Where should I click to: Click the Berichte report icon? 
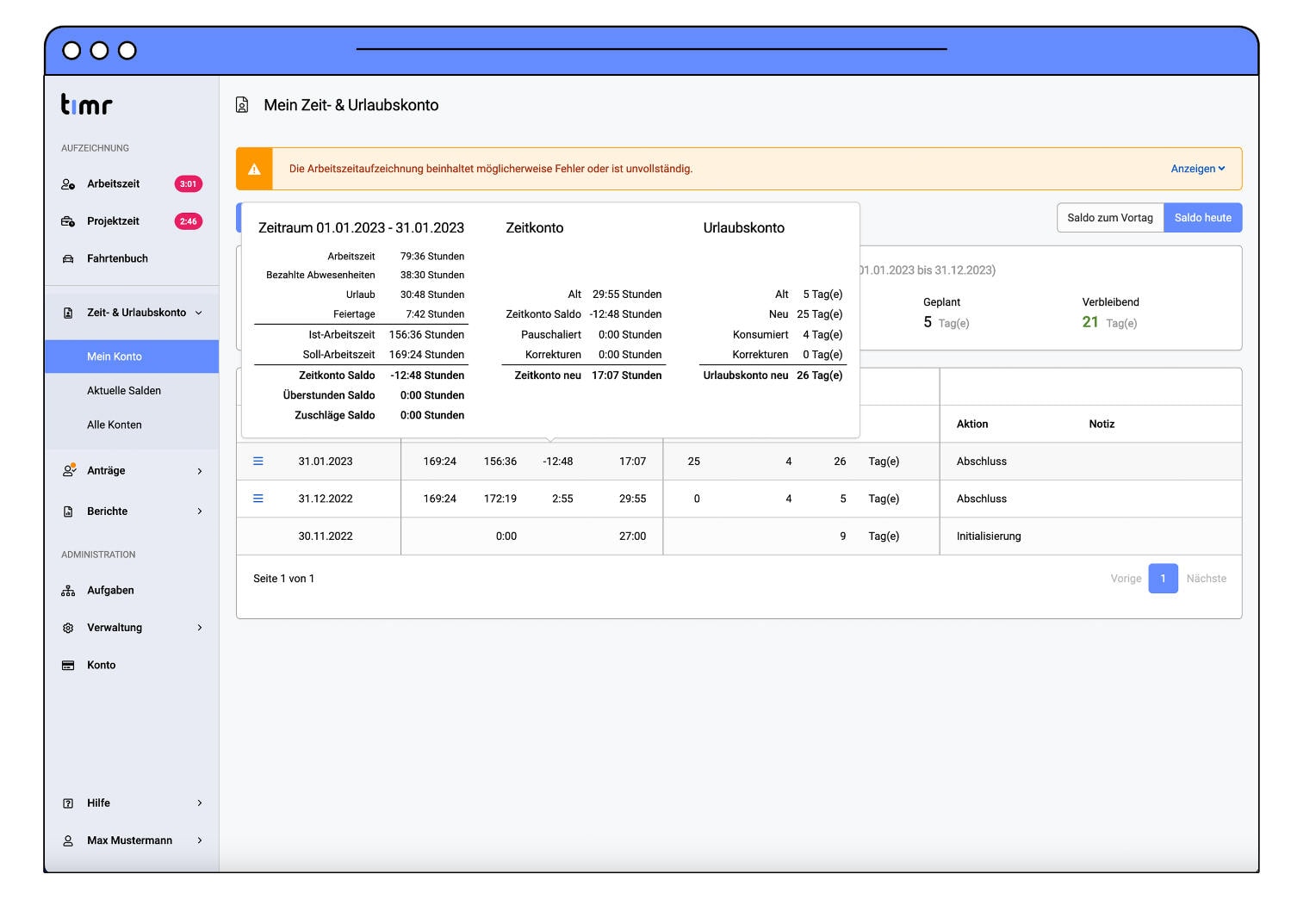click(x=68, y=512)
